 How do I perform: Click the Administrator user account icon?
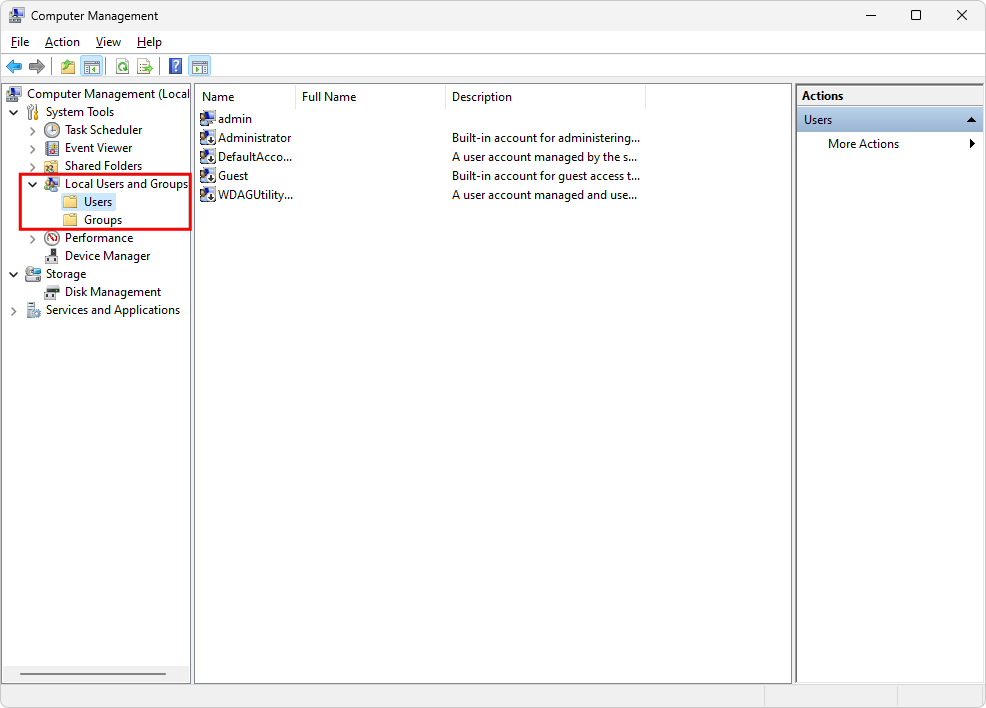click(208, 138)
